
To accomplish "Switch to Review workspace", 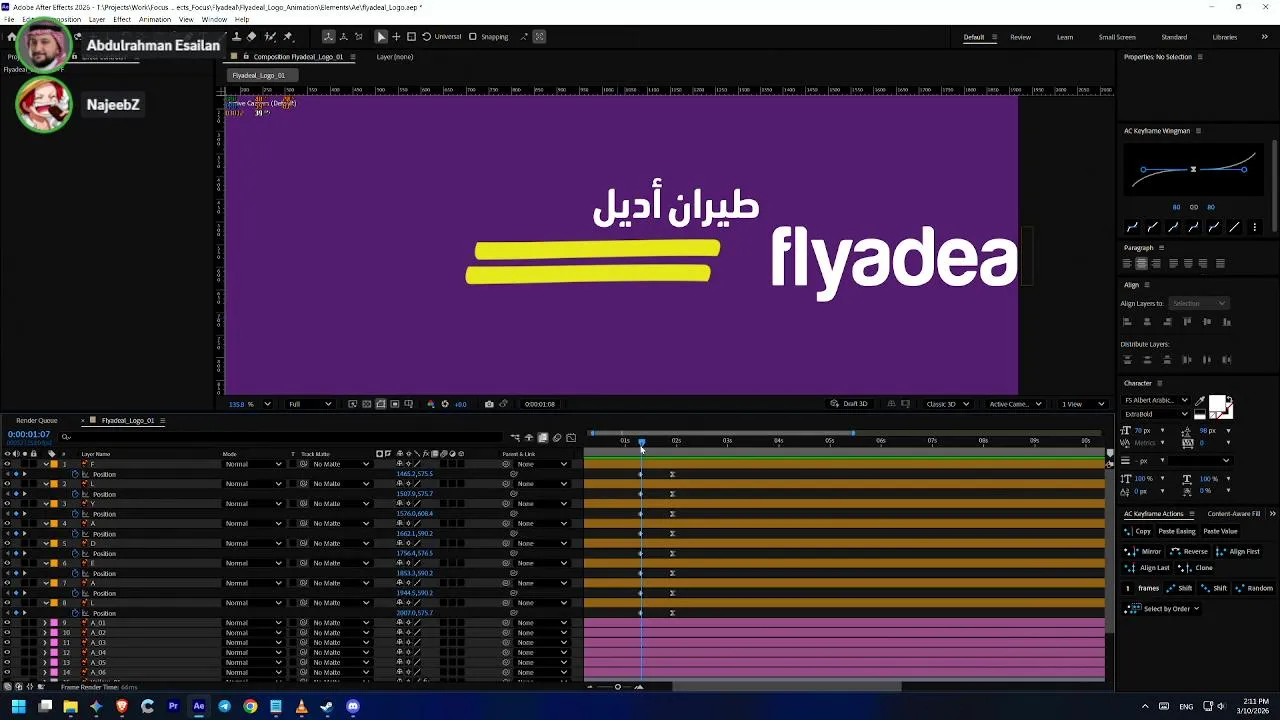I will 1020,37.
